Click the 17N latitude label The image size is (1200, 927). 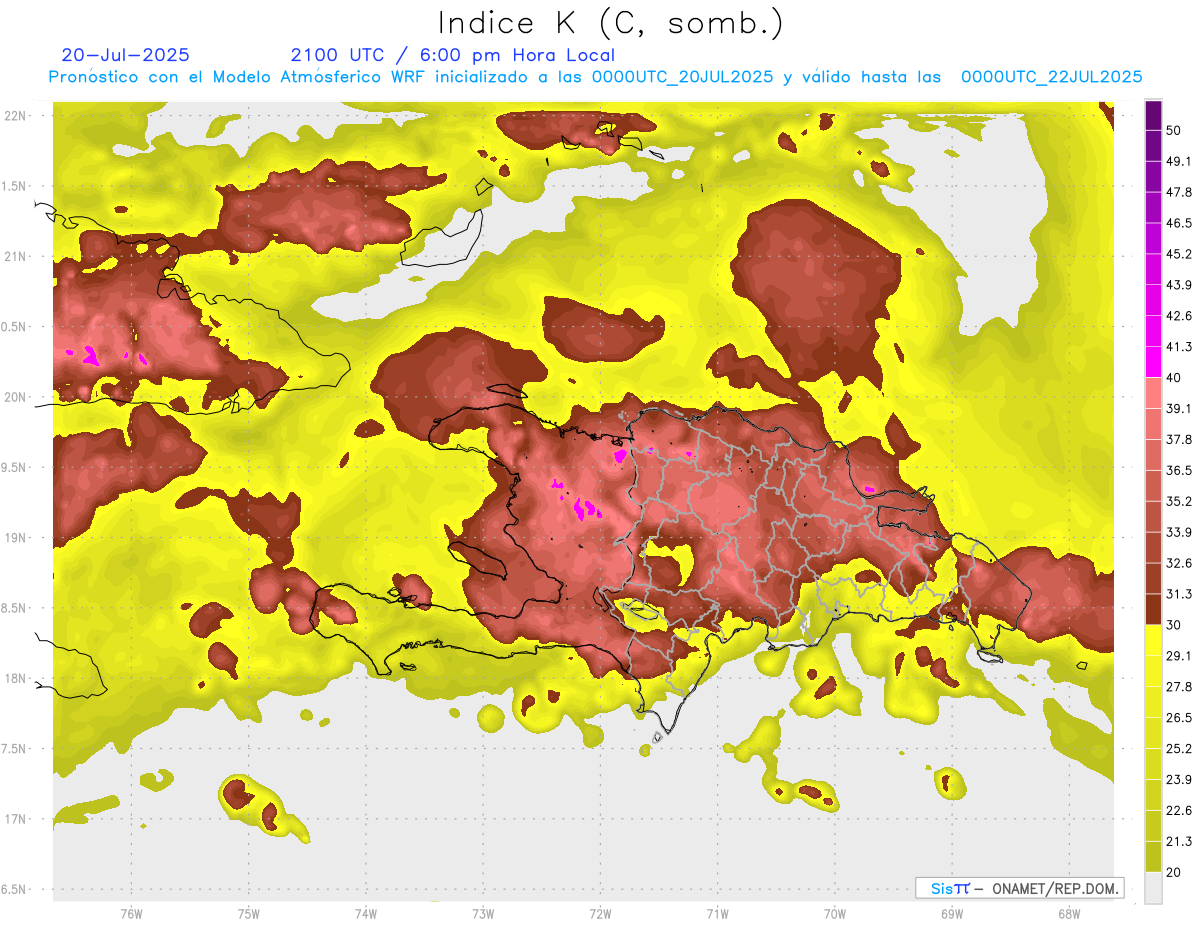15,819
